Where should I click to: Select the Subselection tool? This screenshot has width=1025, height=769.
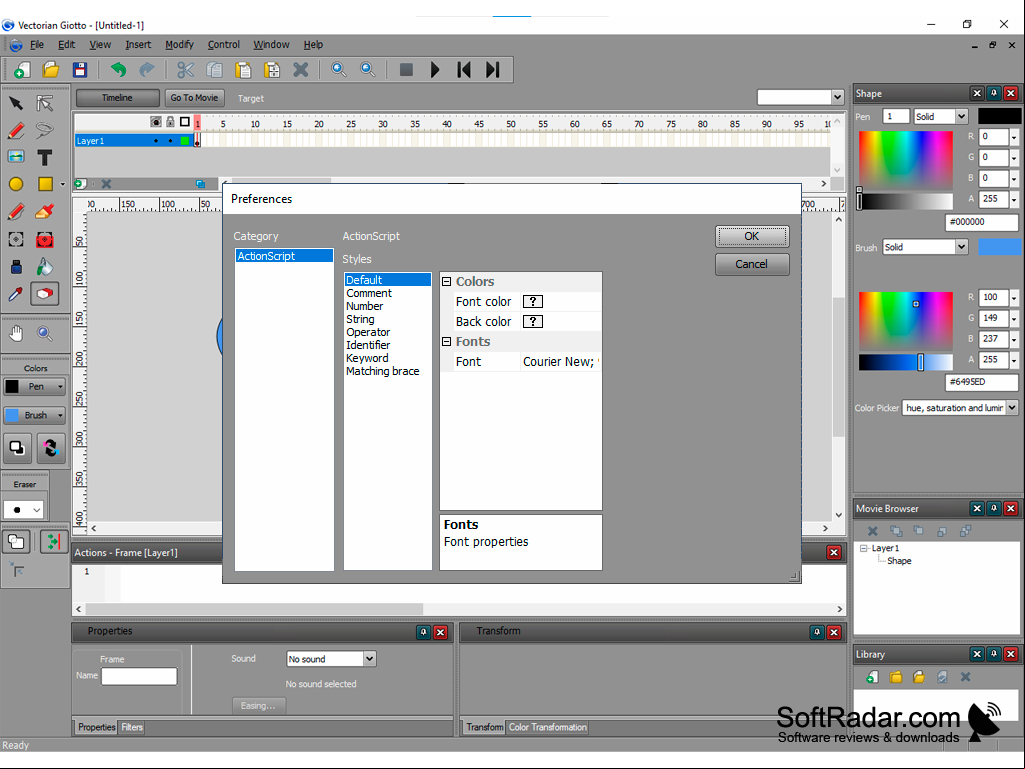(x=44, y=103)
